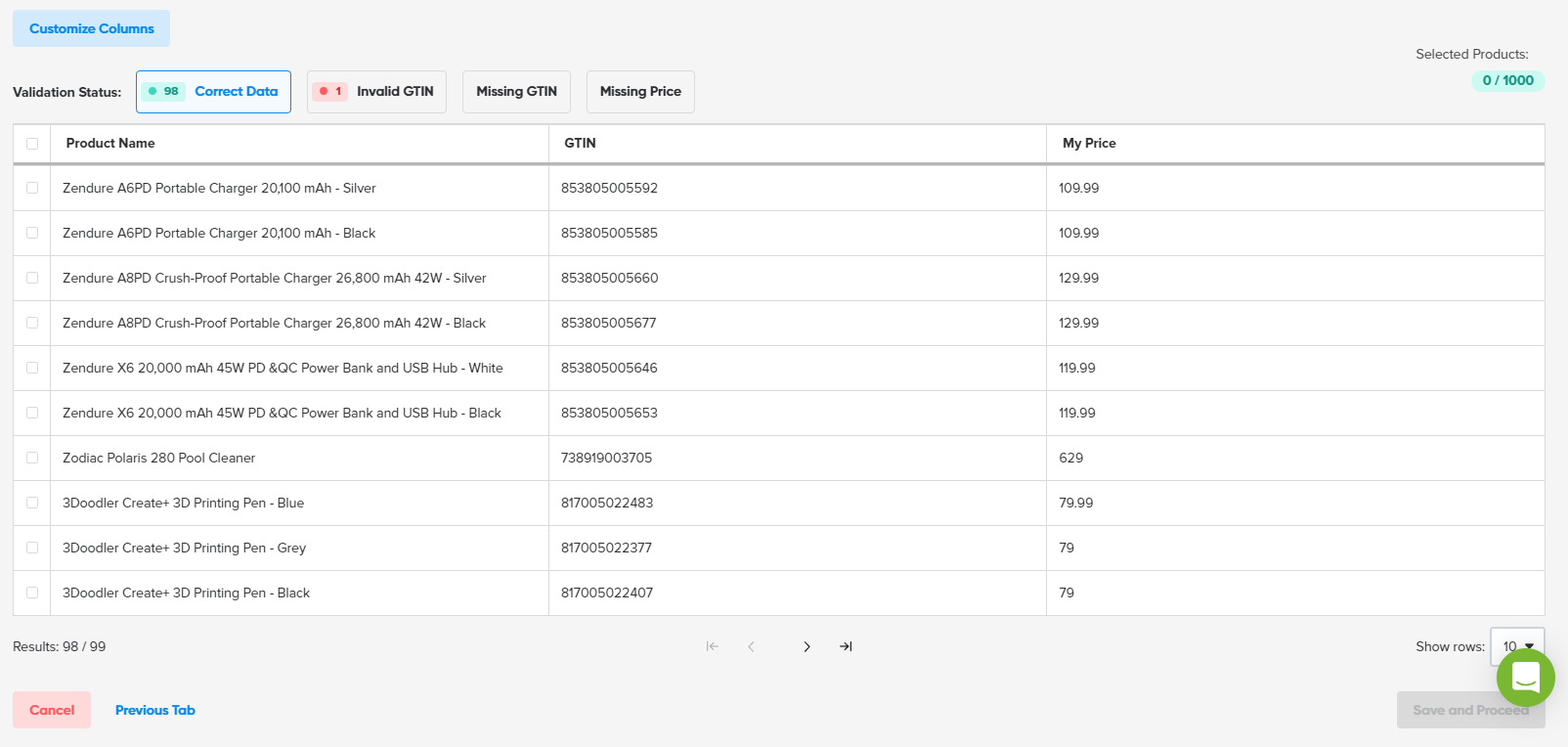Open the green chat support widget
The image size is (1568, 747).
(x=1525, y=678)
